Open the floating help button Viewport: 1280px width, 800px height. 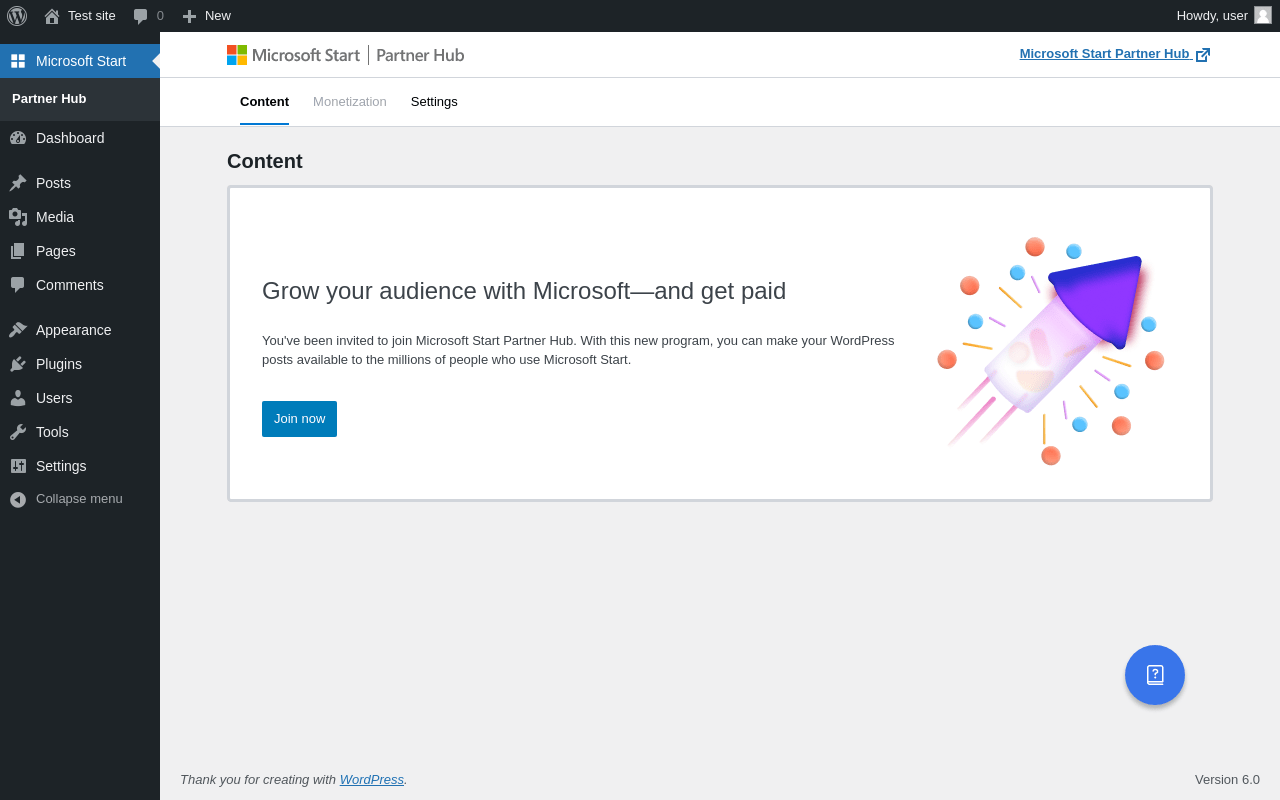1155,675
